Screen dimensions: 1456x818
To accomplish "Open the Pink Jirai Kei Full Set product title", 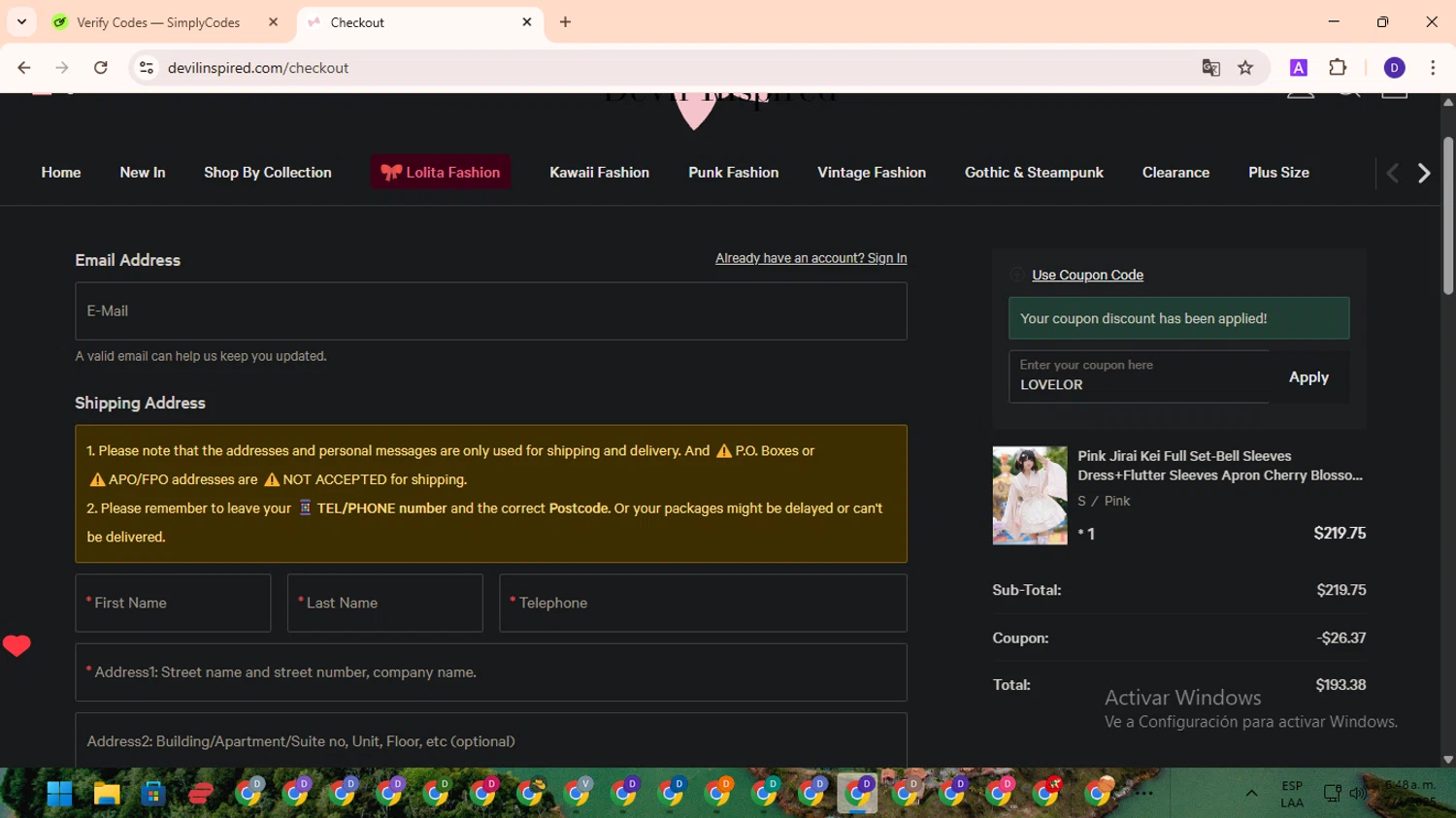I will pos(1220,466).
